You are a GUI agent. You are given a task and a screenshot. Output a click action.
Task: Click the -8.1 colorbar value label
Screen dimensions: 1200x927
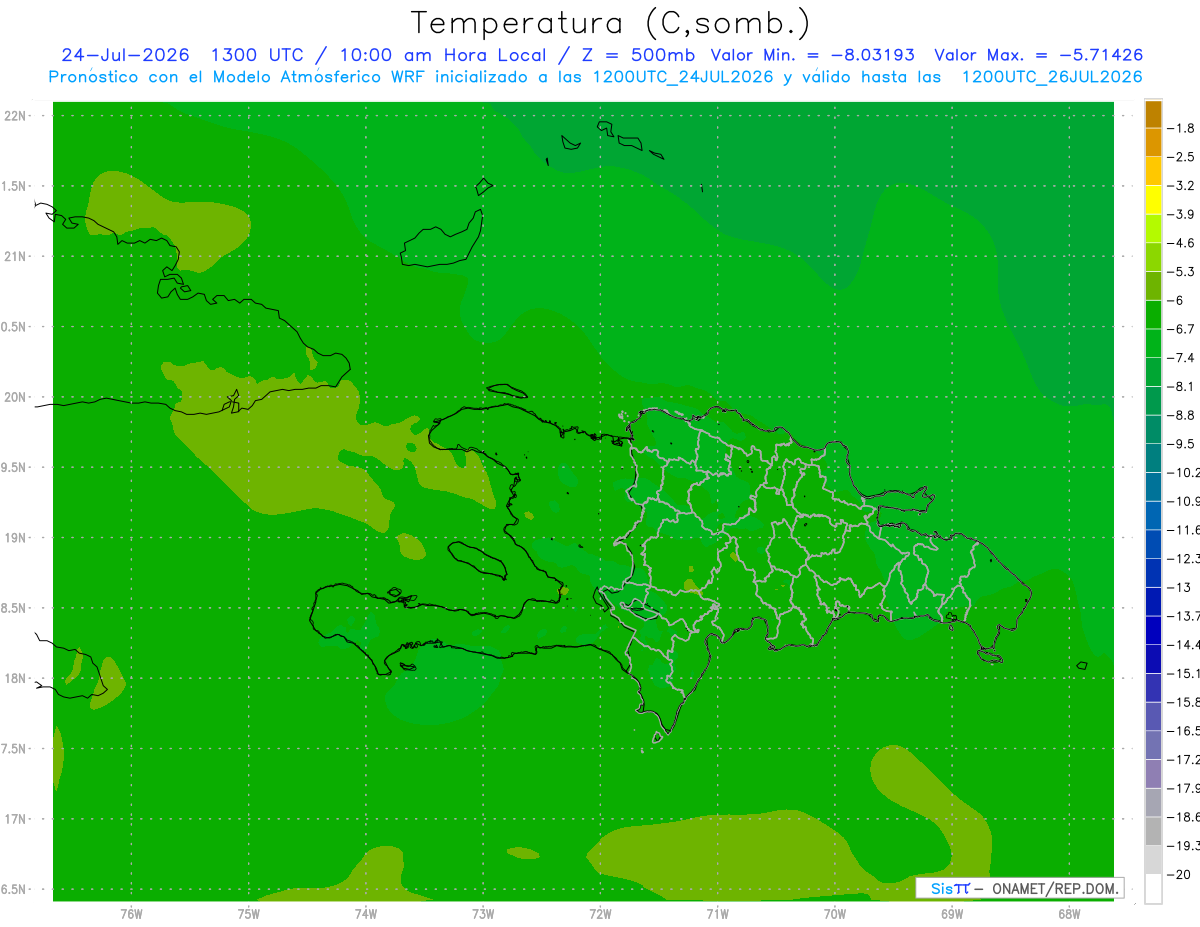1182,386
